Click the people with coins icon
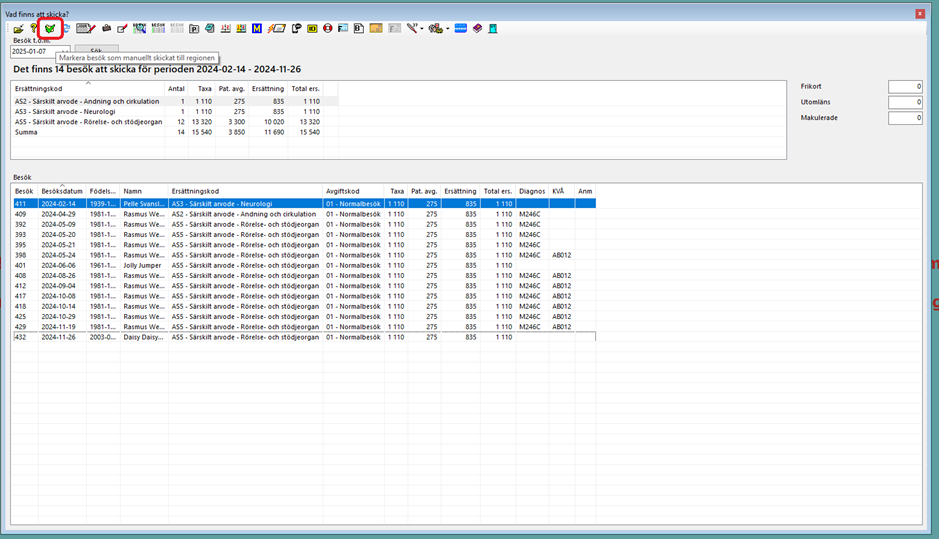 [x=436, y=28]
